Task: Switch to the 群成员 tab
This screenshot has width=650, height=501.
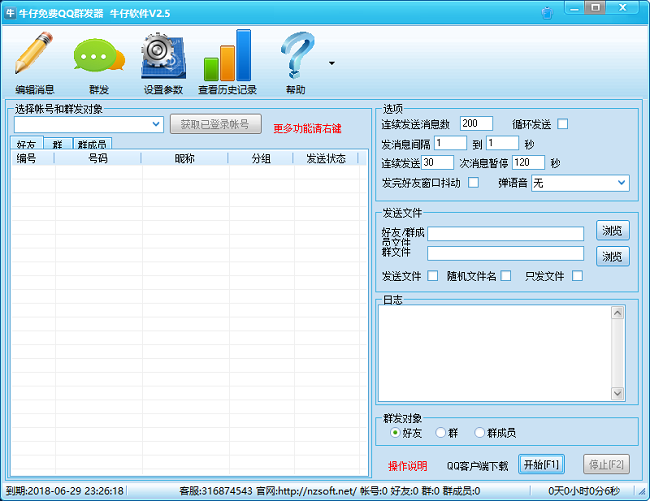Action: click(92, 144)
